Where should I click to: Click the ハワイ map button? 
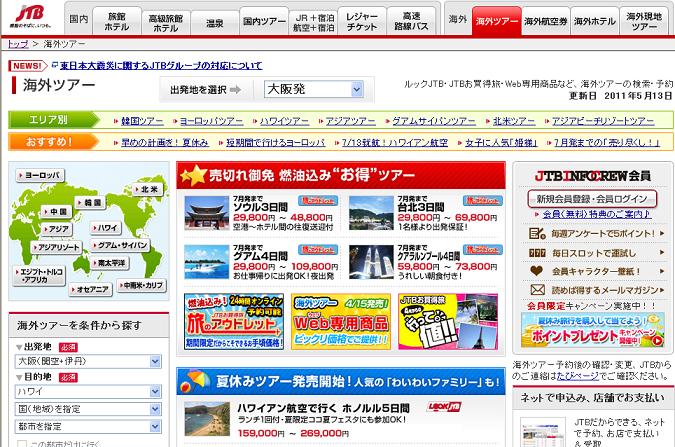pyautogui.click(x=105, y=228)
